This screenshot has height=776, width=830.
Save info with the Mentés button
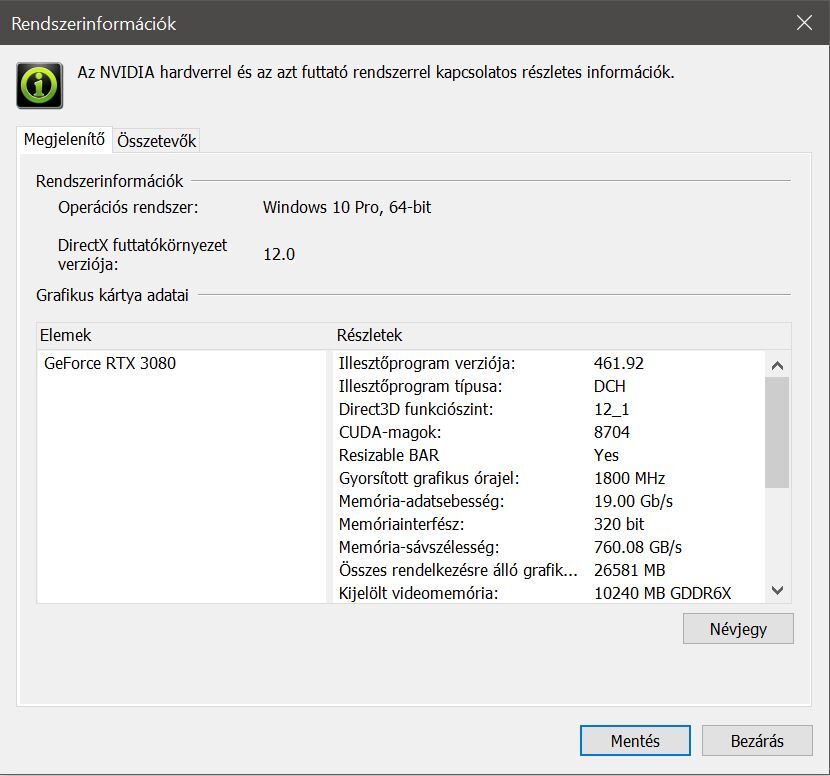635,741
